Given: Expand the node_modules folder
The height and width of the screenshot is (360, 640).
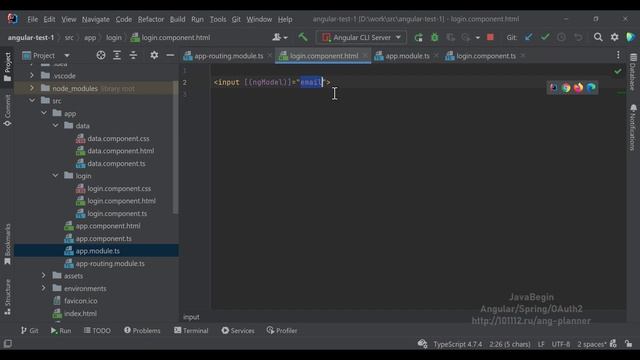Looking at the screenshot, I should (x=32, y=88).
